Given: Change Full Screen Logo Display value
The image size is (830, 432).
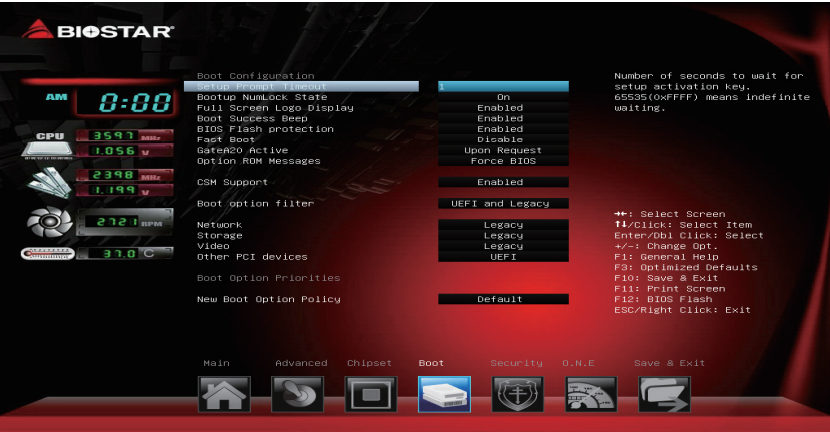Looking at the screenshot, I should click(x=503, y=107).
